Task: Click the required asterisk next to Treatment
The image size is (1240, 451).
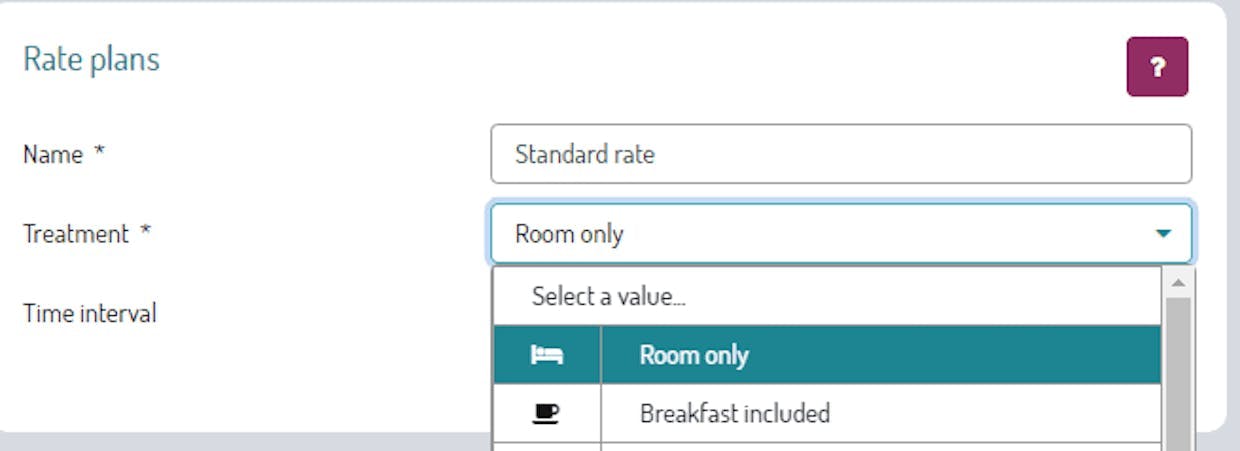Action: click(x=145, y=233)
